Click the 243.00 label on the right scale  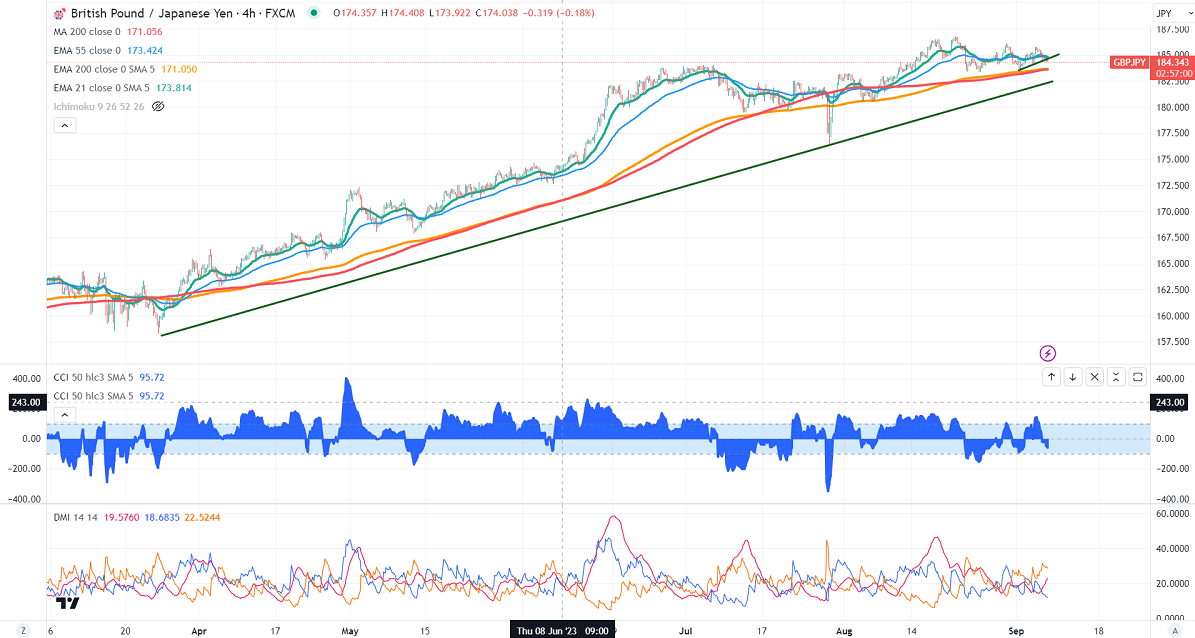pos(1171,402)
